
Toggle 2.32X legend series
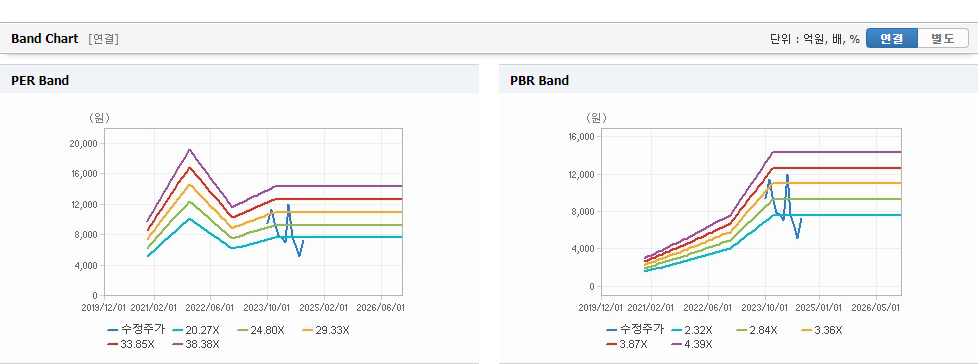pyautogui.click(x=692, y=330)
